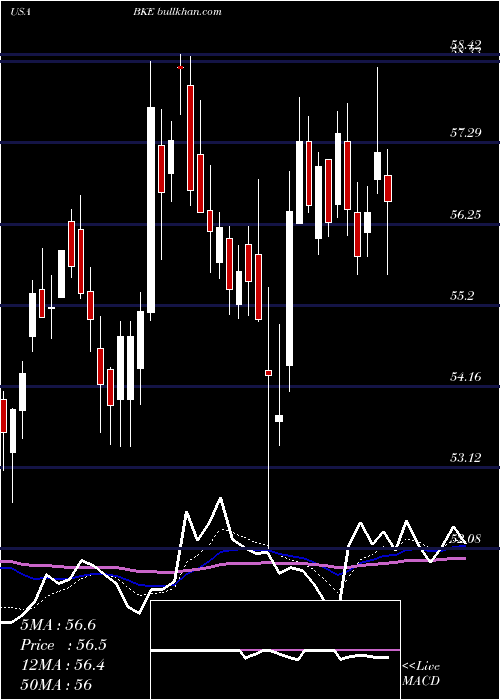Click inside the MACD inset panel
The width and height of the screenshot is (500, 700).
[x=275, y=650]
